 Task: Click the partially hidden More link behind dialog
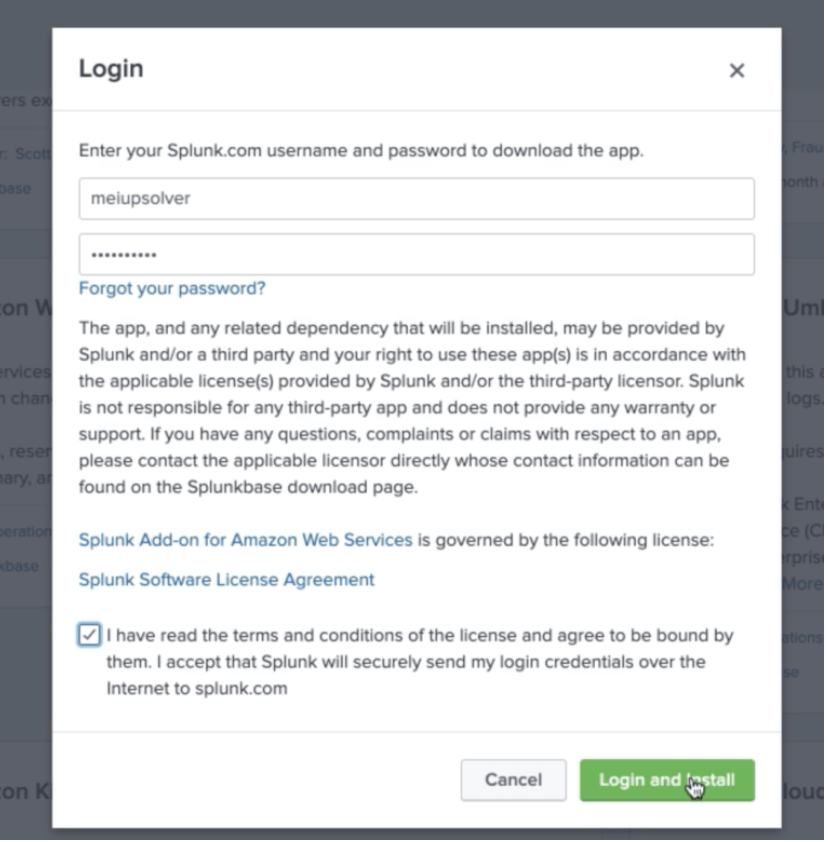click(802, 583)
